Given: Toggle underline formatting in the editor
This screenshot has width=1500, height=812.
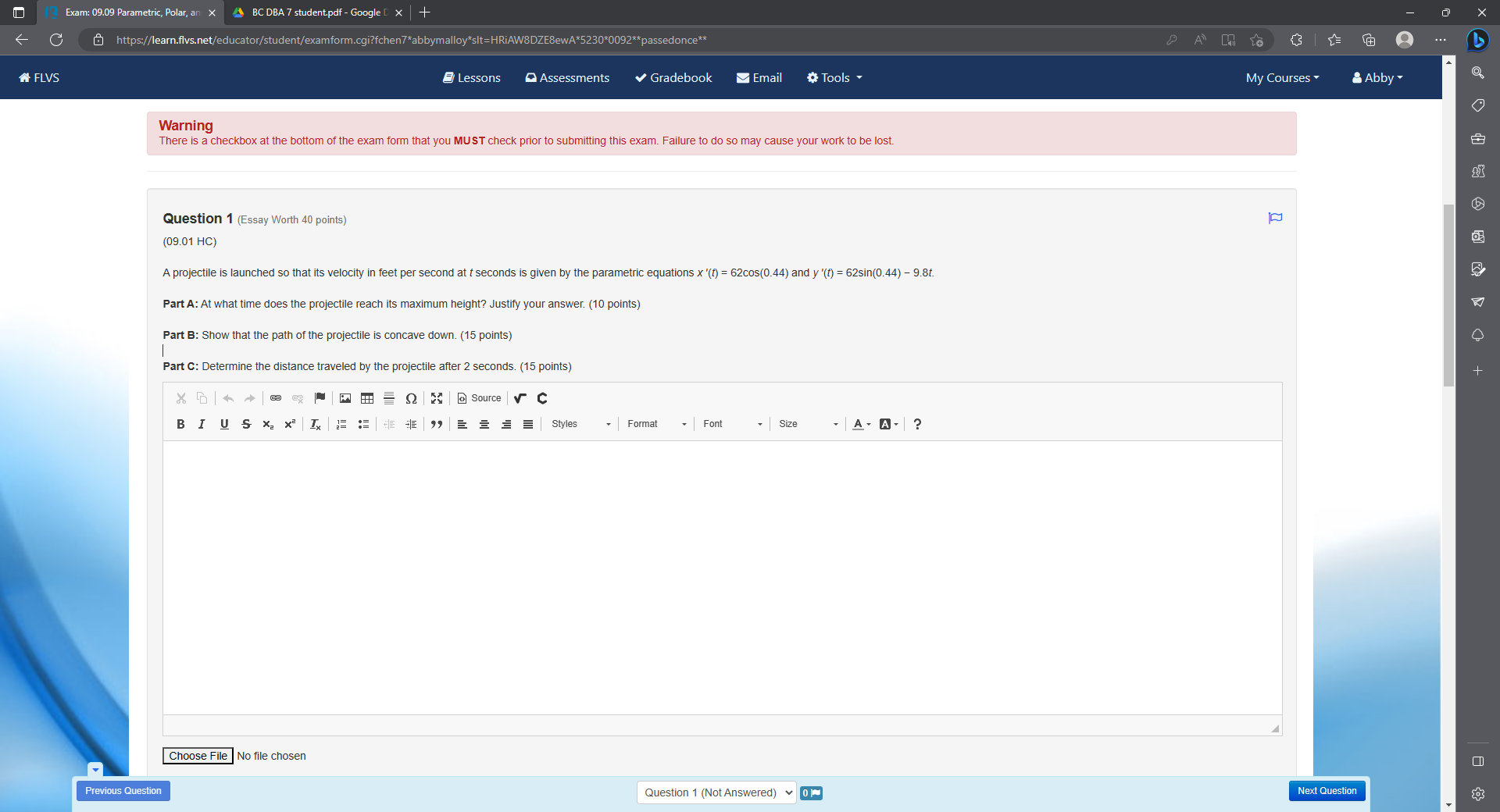Looking at the screenshot, I should pos(224,424).
